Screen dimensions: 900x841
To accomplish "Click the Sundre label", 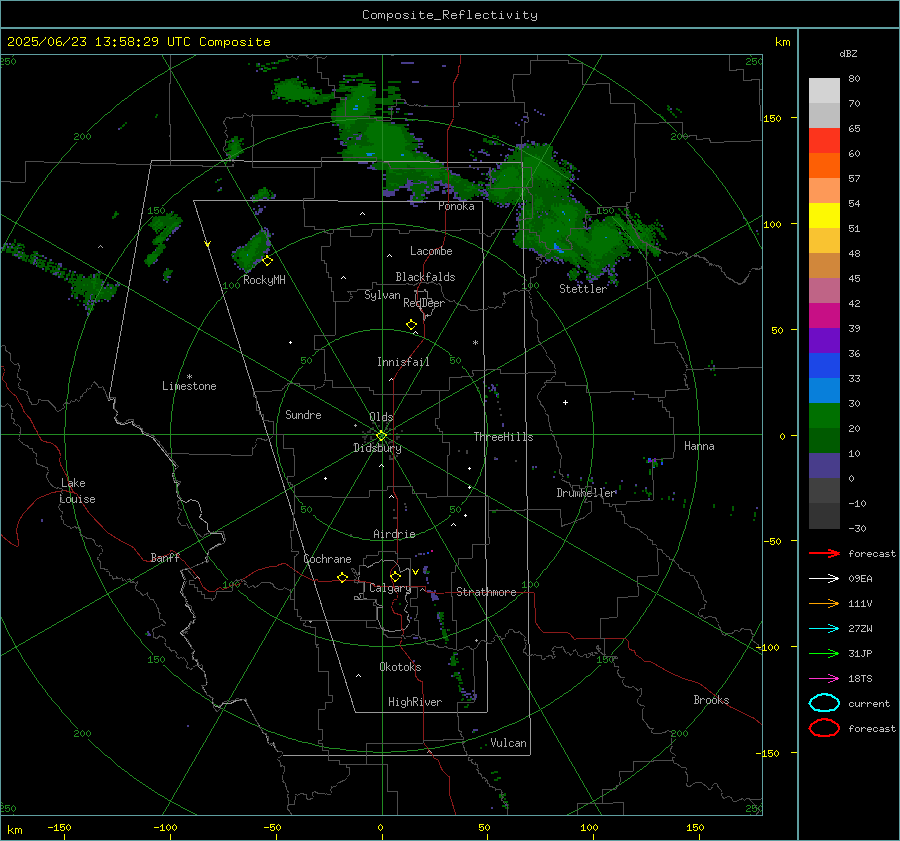I will (303, 414).
